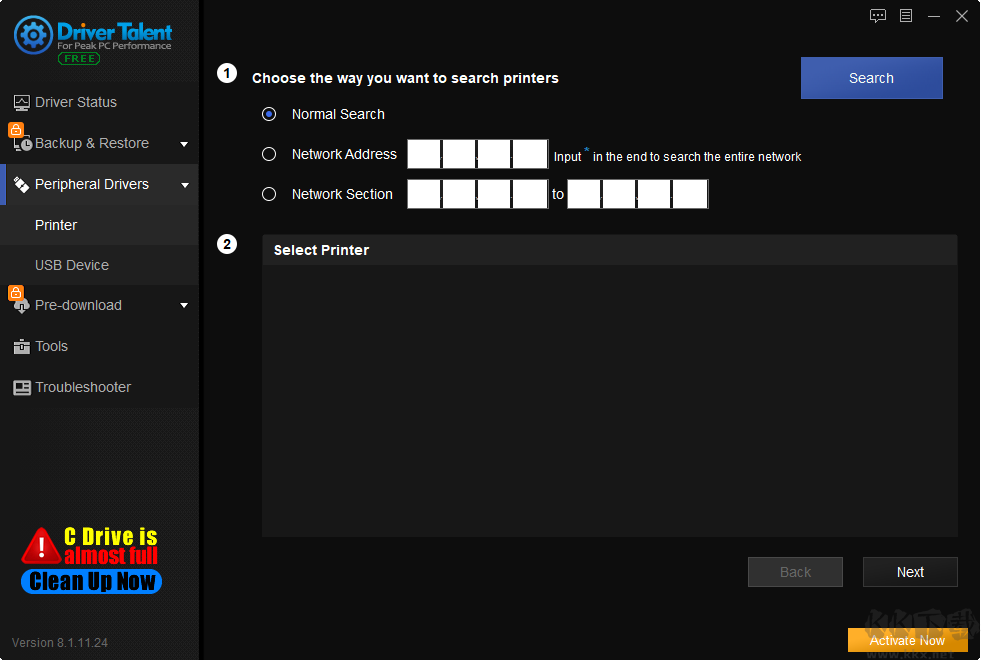Expand the Pre-download dropdown arrow
Screen dimensions: 981x661
(184, 306)
